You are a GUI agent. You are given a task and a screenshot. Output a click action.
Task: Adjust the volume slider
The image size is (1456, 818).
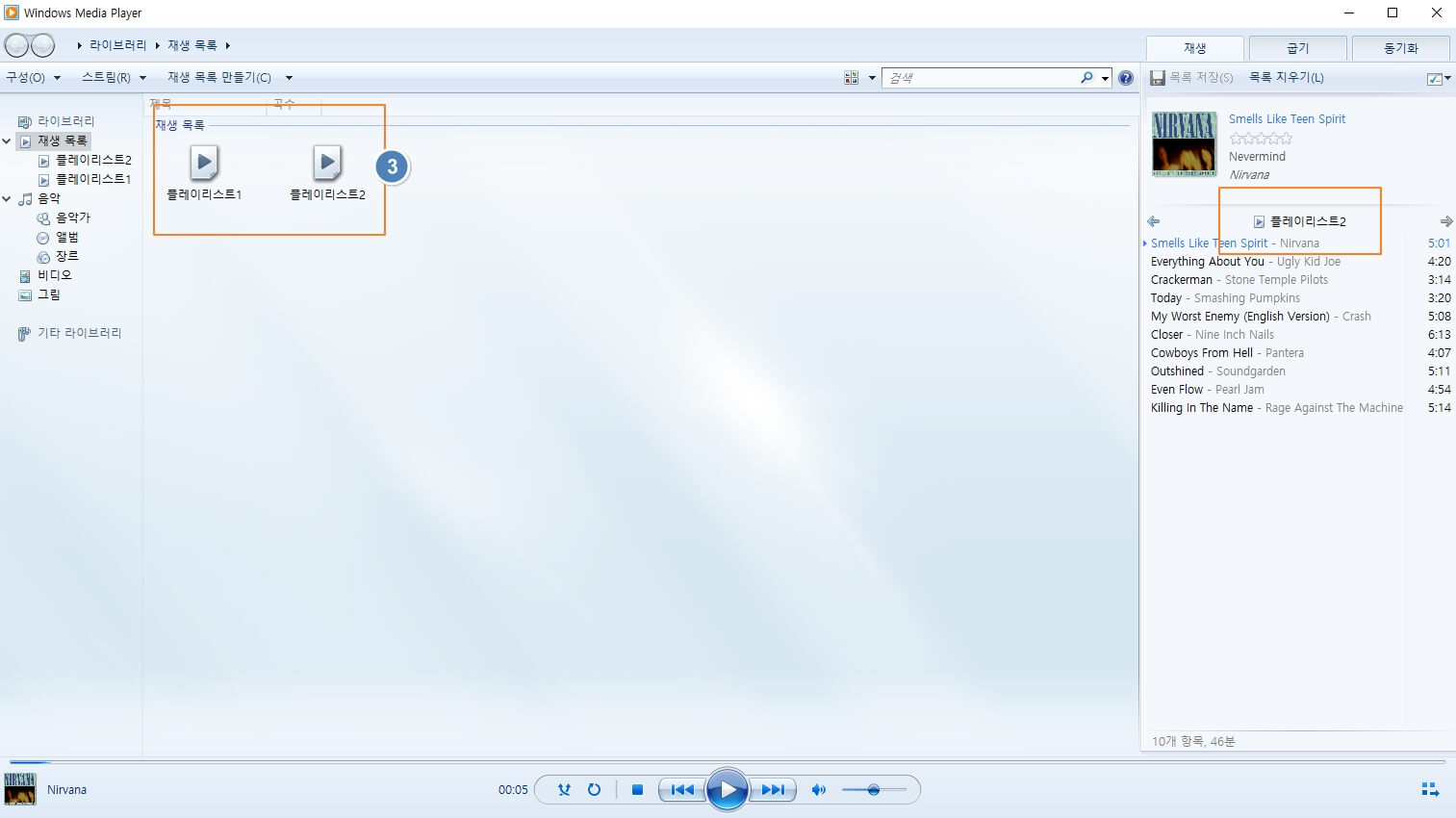(x=874, y=790)
